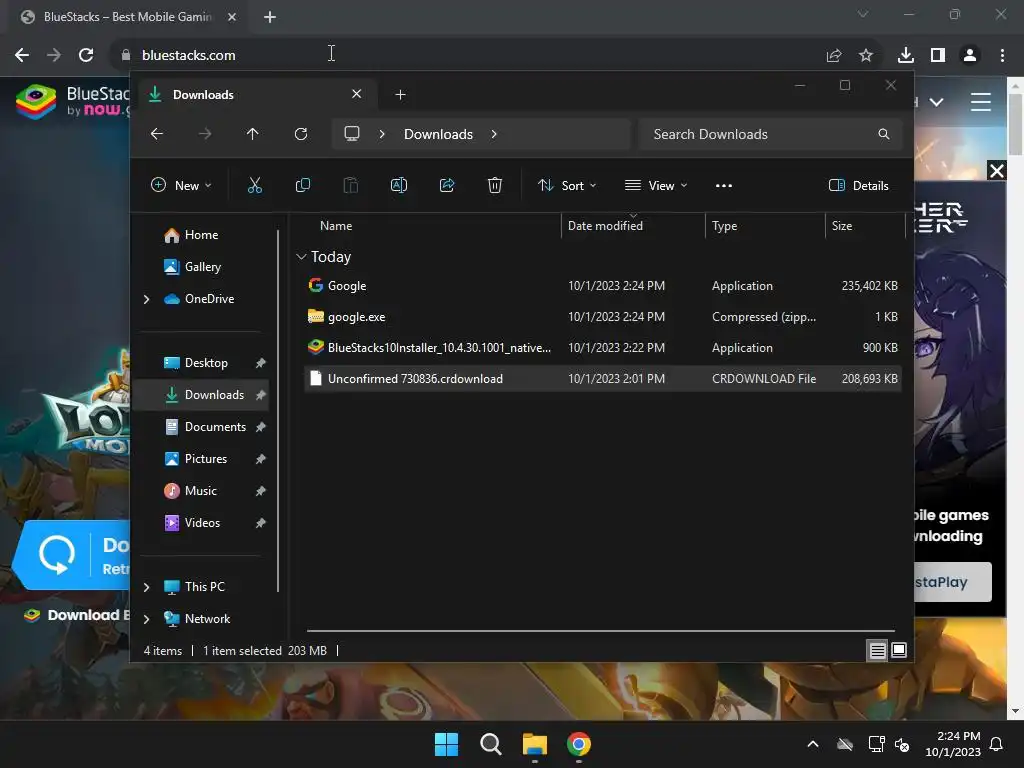
Task: Select the google.exe zipped file
Action: 603,317
